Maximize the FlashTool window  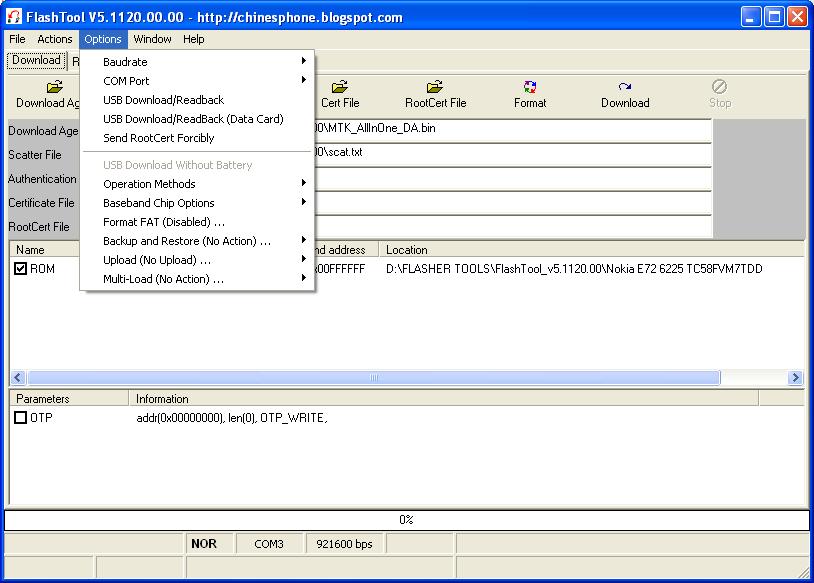(x=774, y=17)
